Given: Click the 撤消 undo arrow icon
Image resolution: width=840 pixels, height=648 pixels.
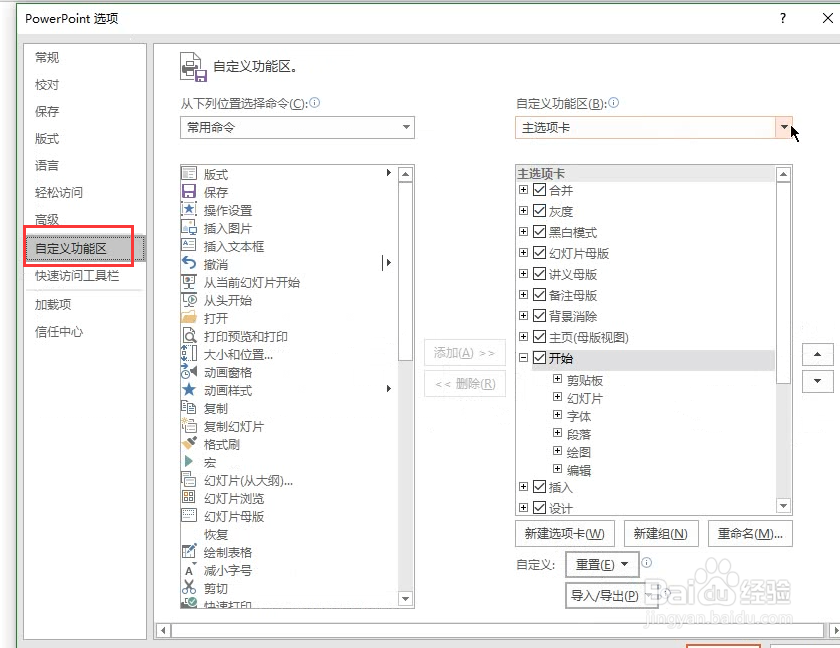Looking at the screenshot, I should (x=189, y=263).
